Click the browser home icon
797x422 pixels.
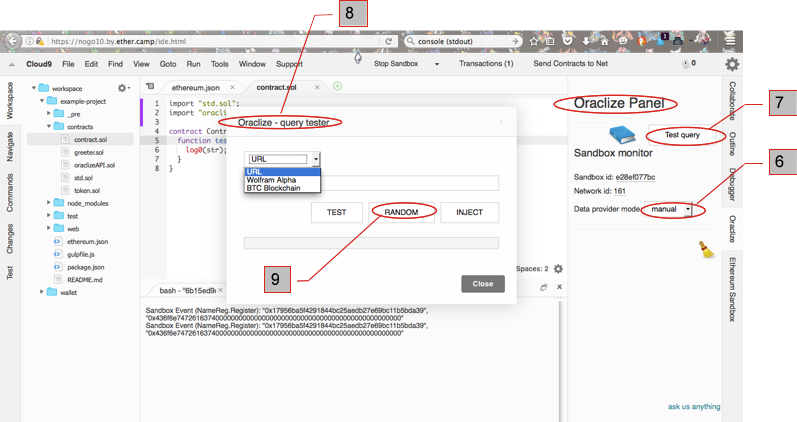point(604,41)
